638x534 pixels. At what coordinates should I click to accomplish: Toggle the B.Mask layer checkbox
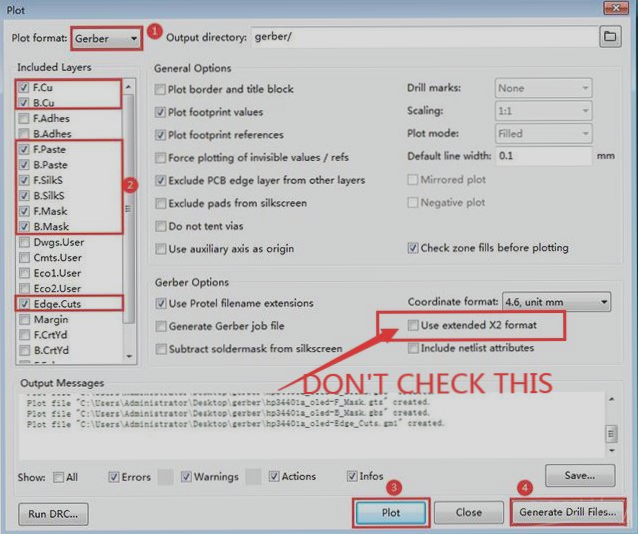pyautogui.click(x=23, y=226)
